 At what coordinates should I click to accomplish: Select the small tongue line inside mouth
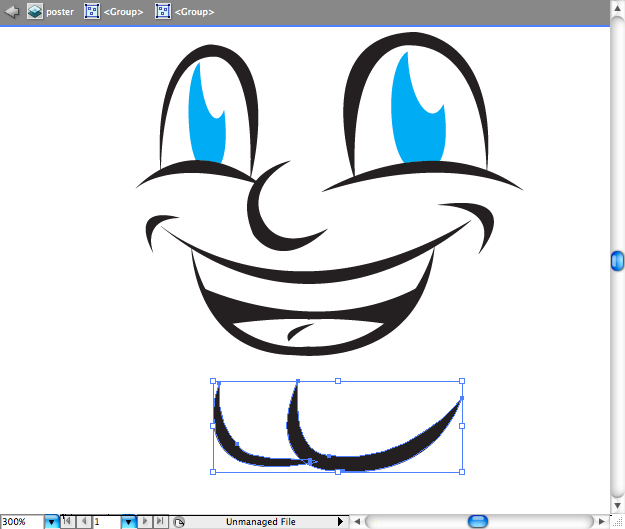297,330
